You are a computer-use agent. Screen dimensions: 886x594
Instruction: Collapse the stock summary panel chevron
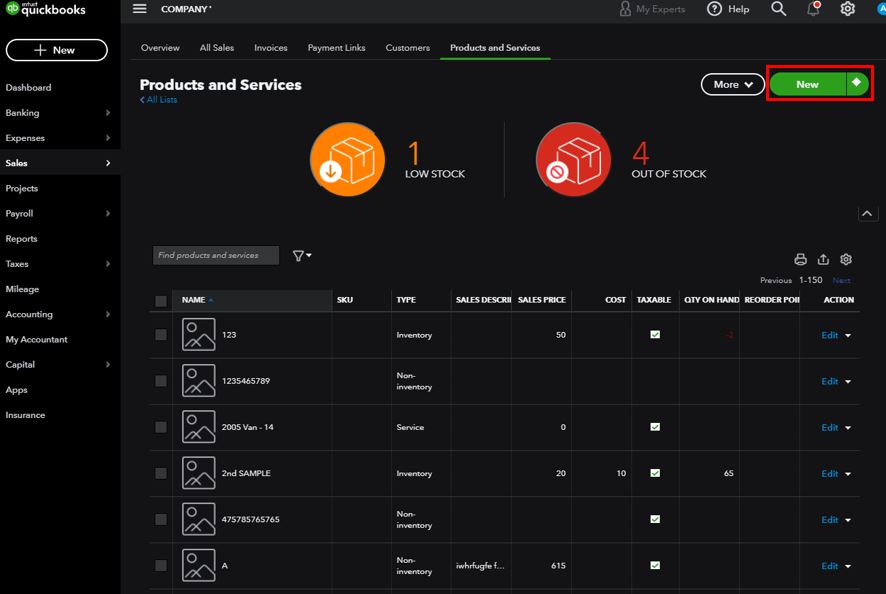pyautogui.click(x=867, y=213)
